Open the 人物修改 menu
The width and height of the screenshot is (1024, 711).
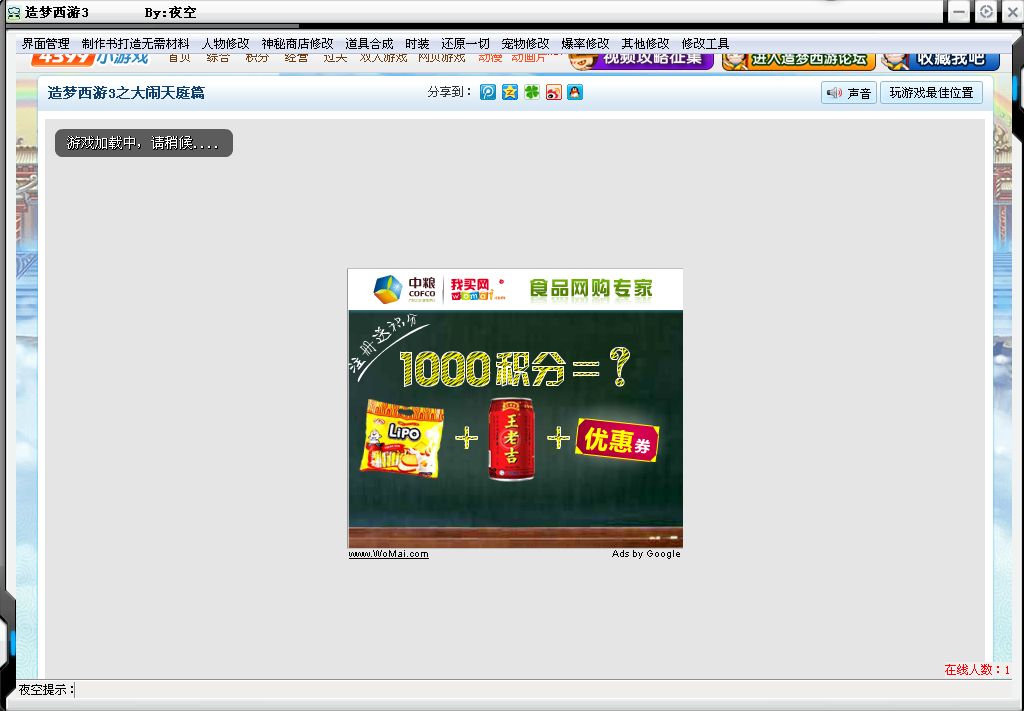coord(225,44)
